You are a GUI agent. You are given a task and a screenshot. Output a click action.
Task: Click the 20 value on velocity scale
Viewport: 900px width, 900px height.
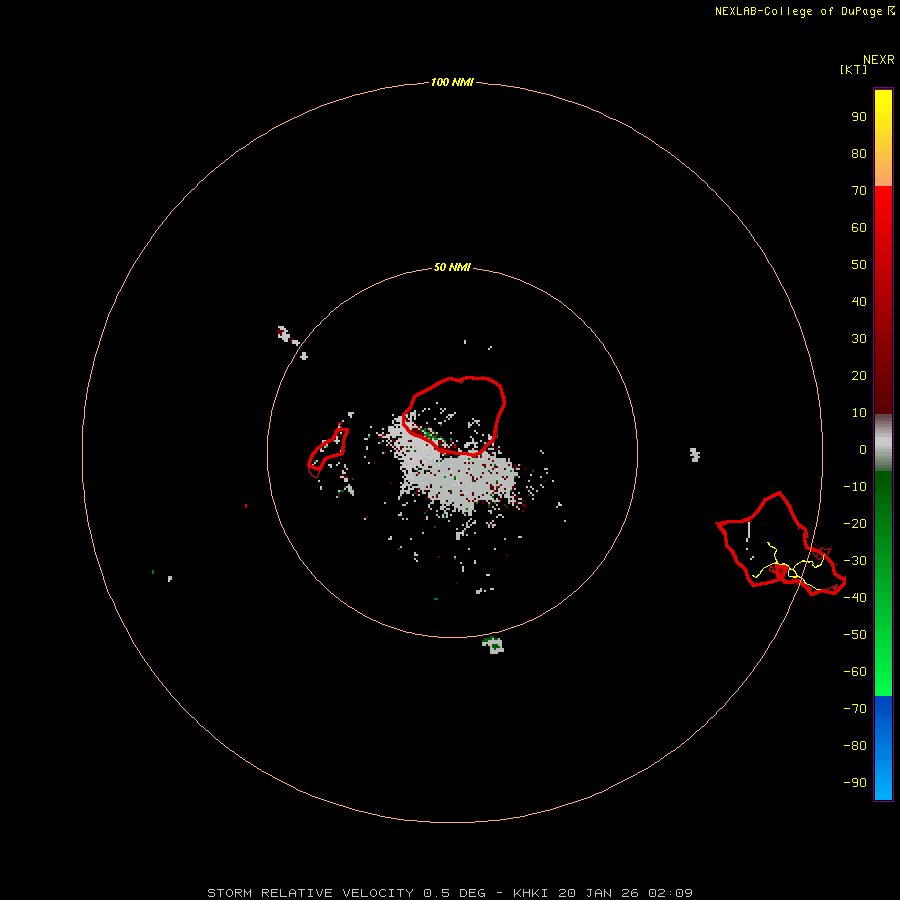click(859, 376)
